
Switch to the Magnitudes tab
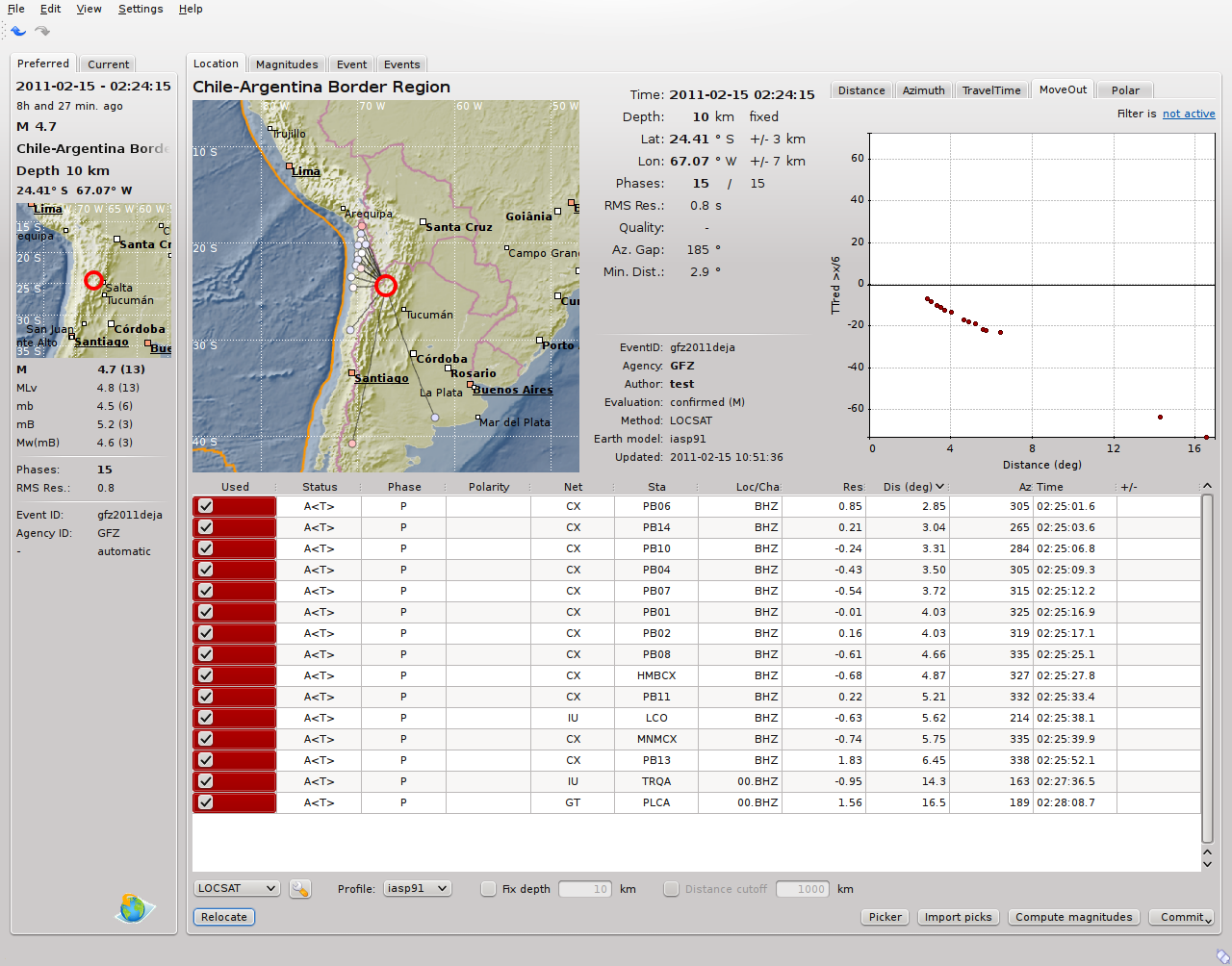click(286, 64)
